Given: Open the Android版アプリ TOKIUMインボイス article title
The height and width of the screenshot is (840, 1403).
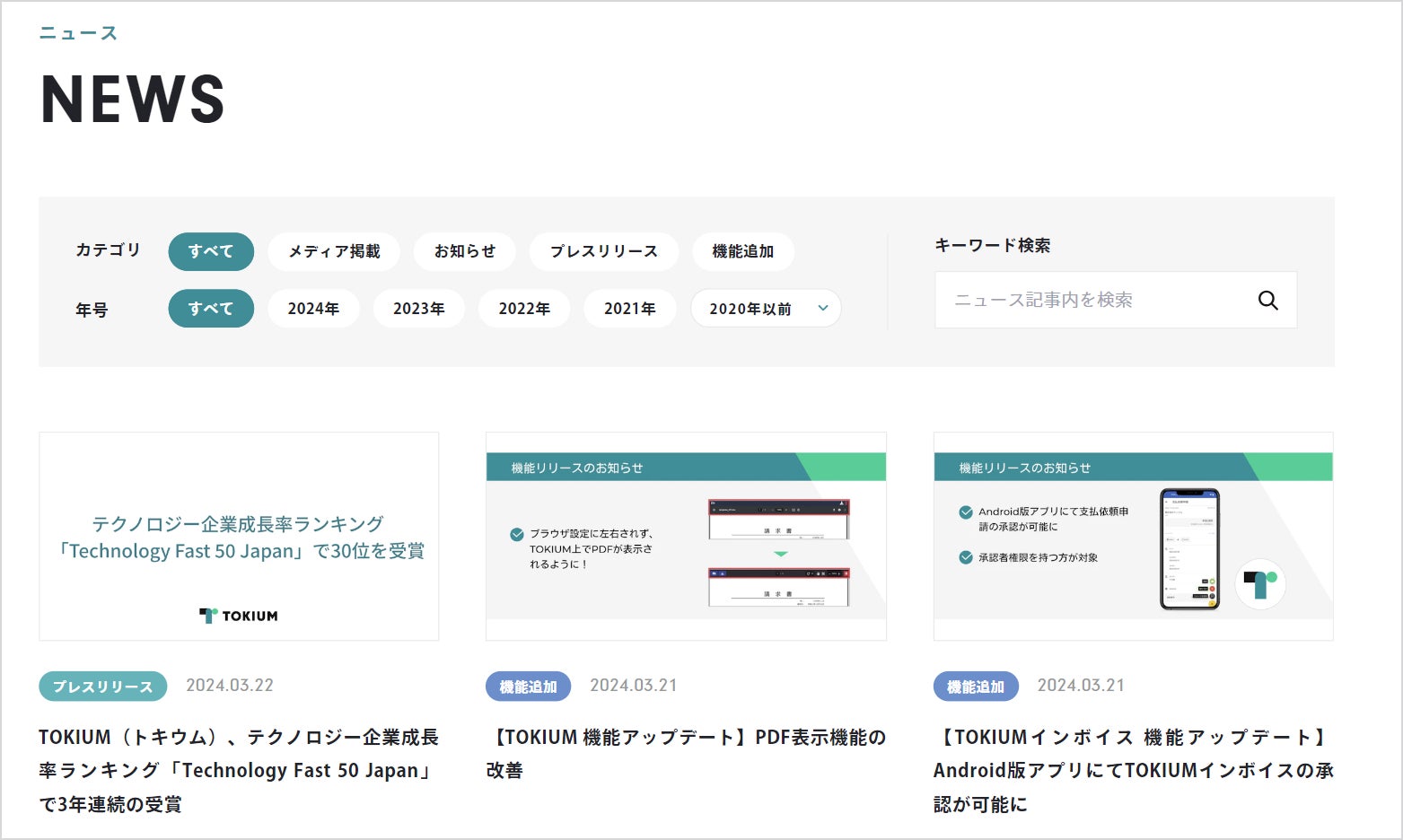Looking at the screenshot, I should 1134,771.
